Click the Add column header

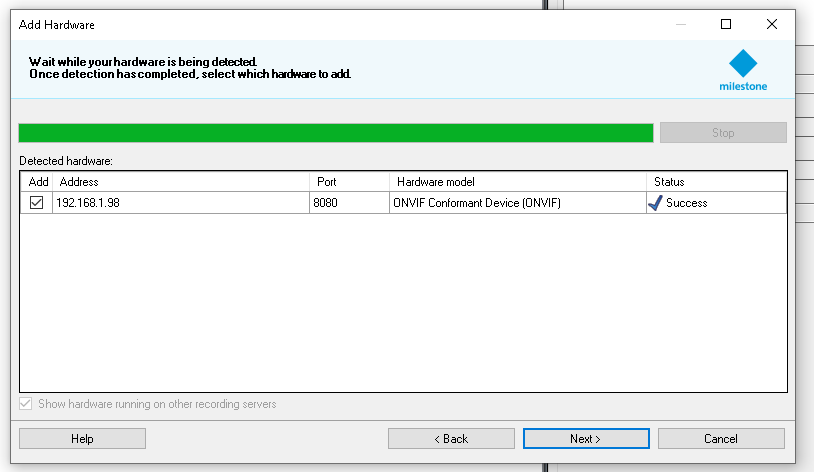(38, 182)
